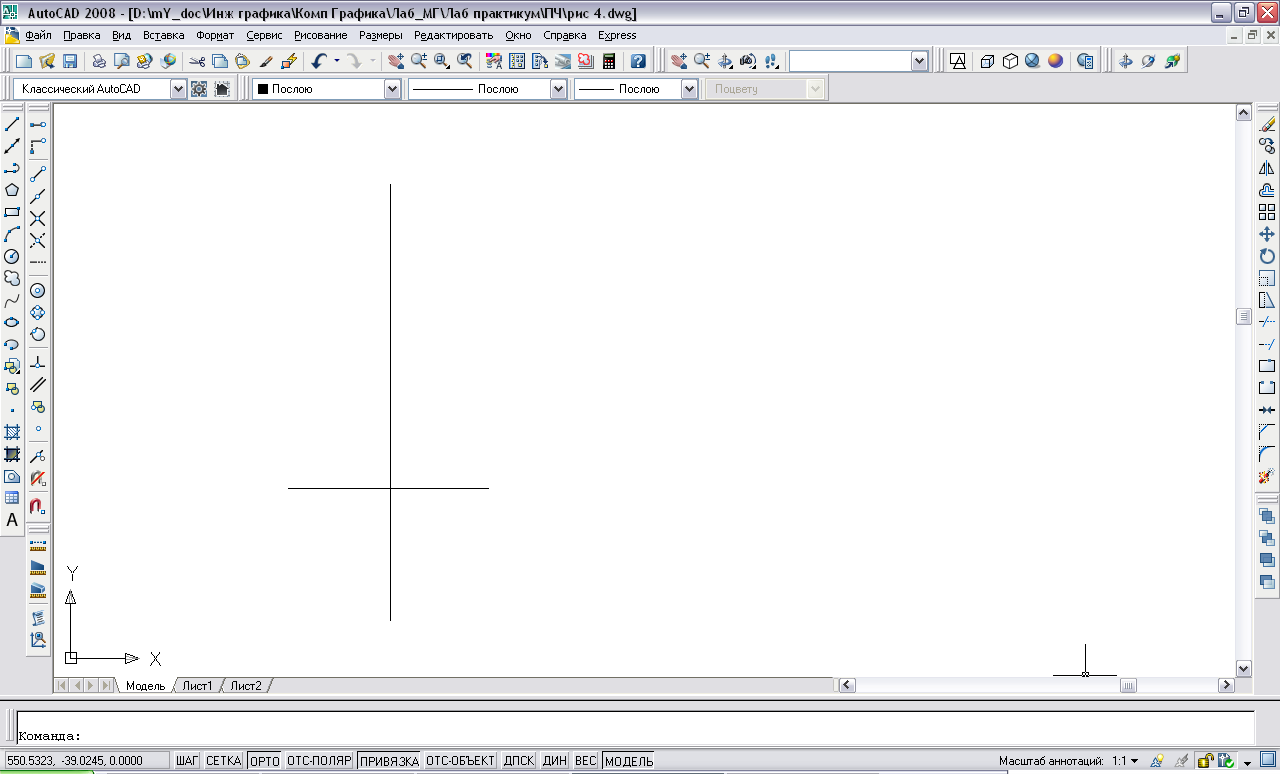Open the Классический AutoCAD workspace dropdown
Viewport: 1280px width, 774px height.
178,89
